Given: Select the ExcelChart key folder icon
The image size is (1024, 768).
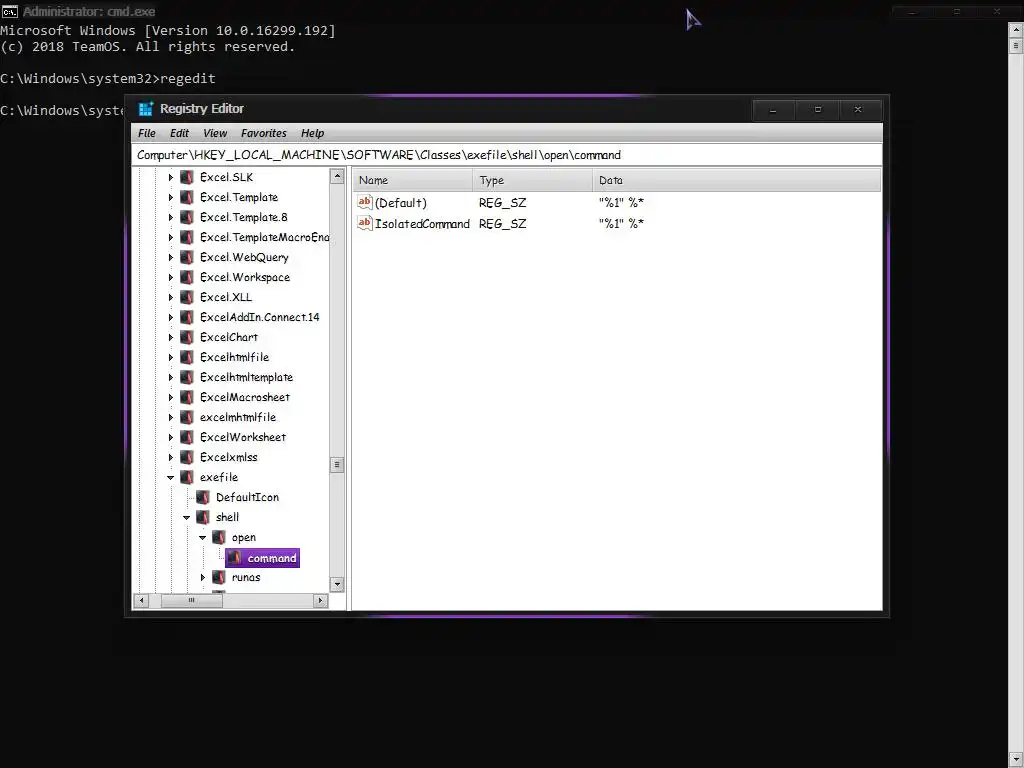Looking at the screenshot, I should pos(187,337).
